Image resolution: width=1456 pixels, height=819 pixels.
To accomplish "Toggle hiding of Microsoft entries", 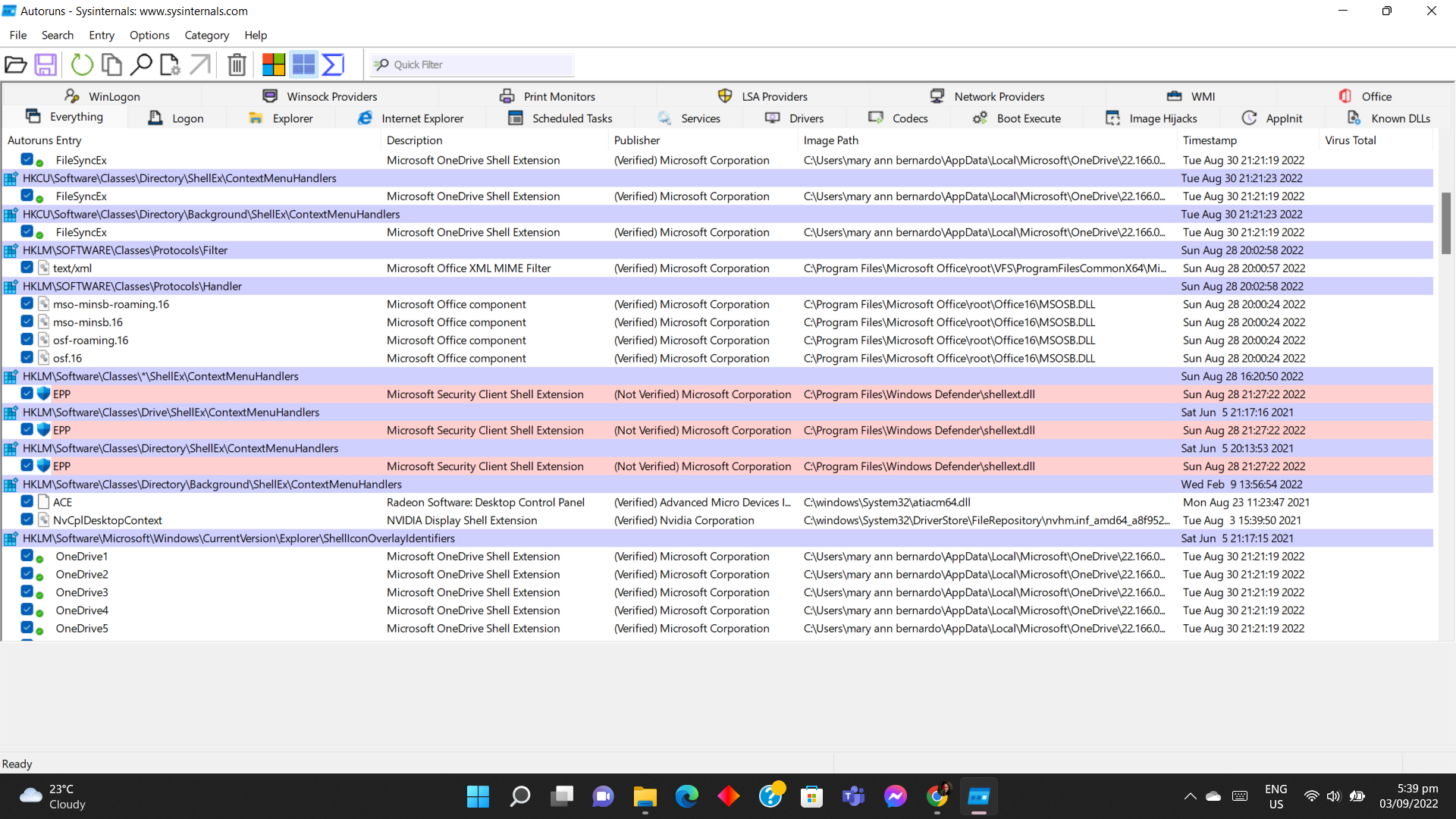I will point(303,64).
